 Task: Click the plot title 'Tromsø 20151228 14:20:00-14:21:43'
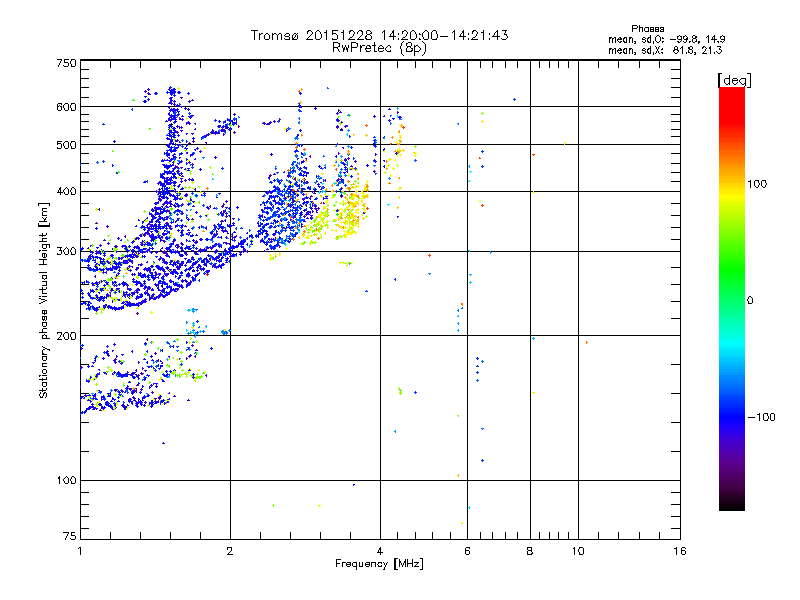pos(380,35)
